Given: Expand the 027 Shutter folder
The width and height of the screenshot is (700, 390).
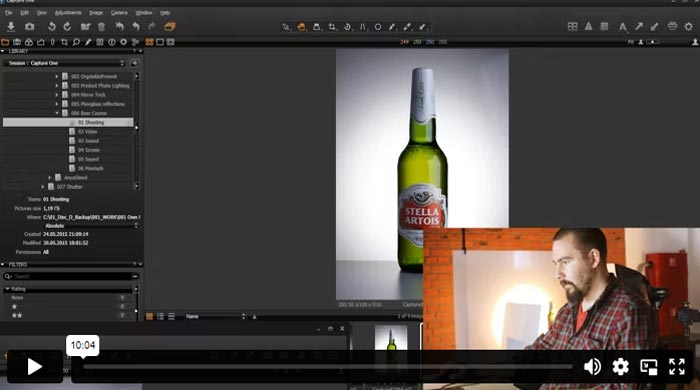Looking at the screenshot, I should tap(42, 187).
